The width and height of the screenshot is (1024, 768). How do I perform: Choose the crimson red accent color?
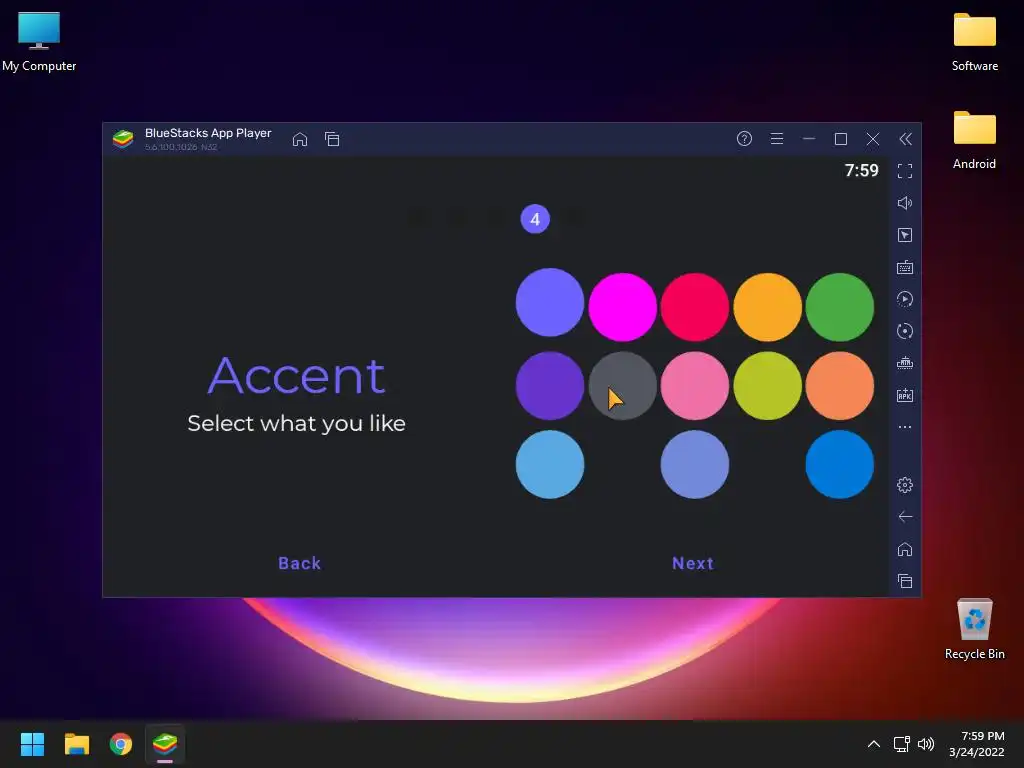pos(695,307)
